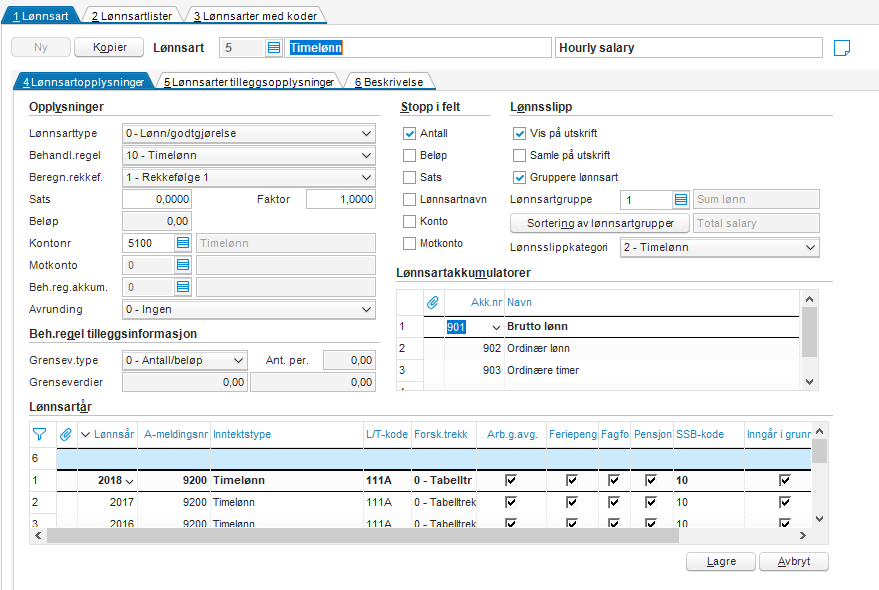Screen dimensions: 879x590
Task: Tick the Konto stop checkbox
Action: click(x=410, y=222)
